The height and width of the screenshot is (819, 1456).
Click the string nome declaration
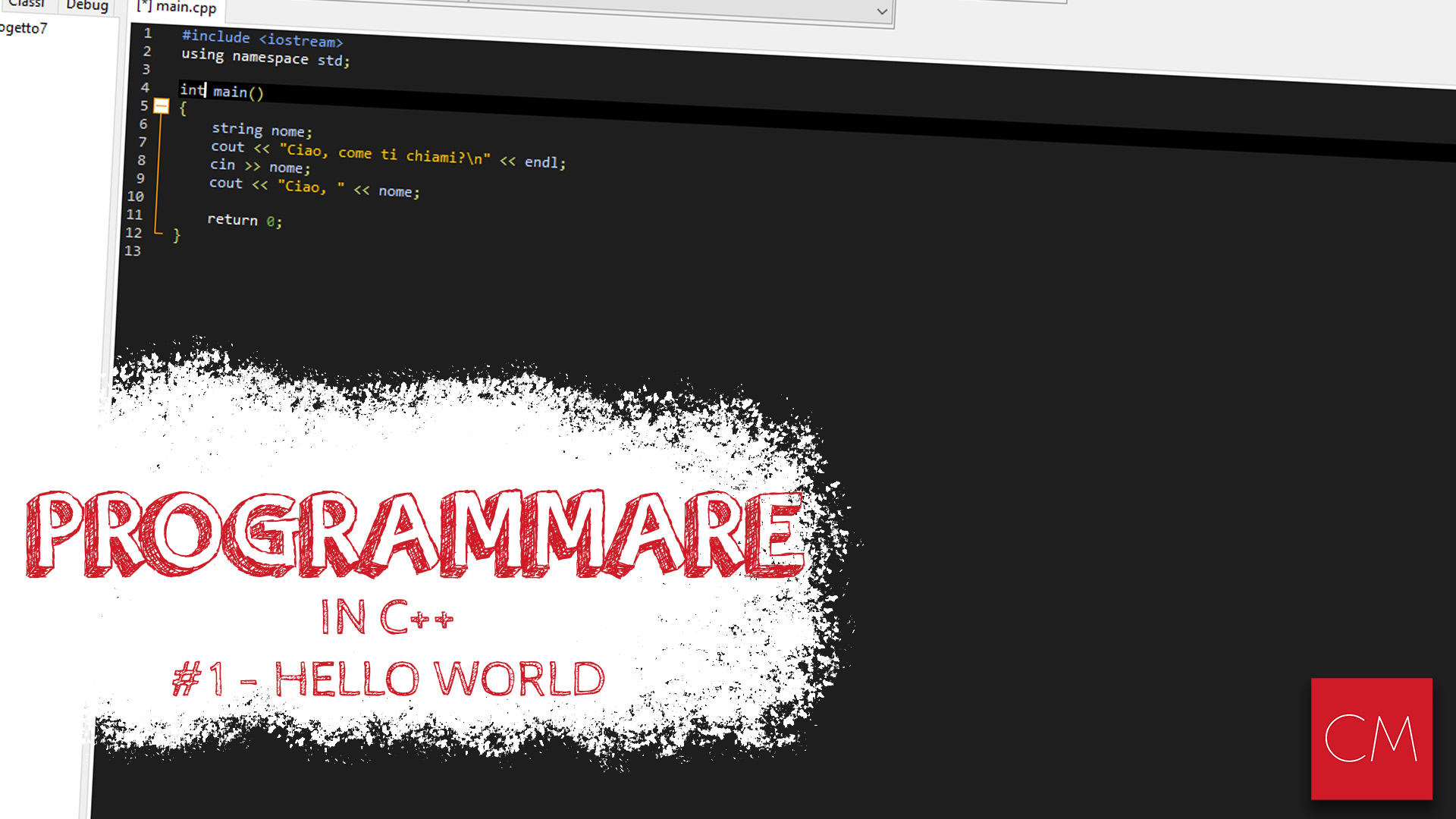tap(261, 130)
